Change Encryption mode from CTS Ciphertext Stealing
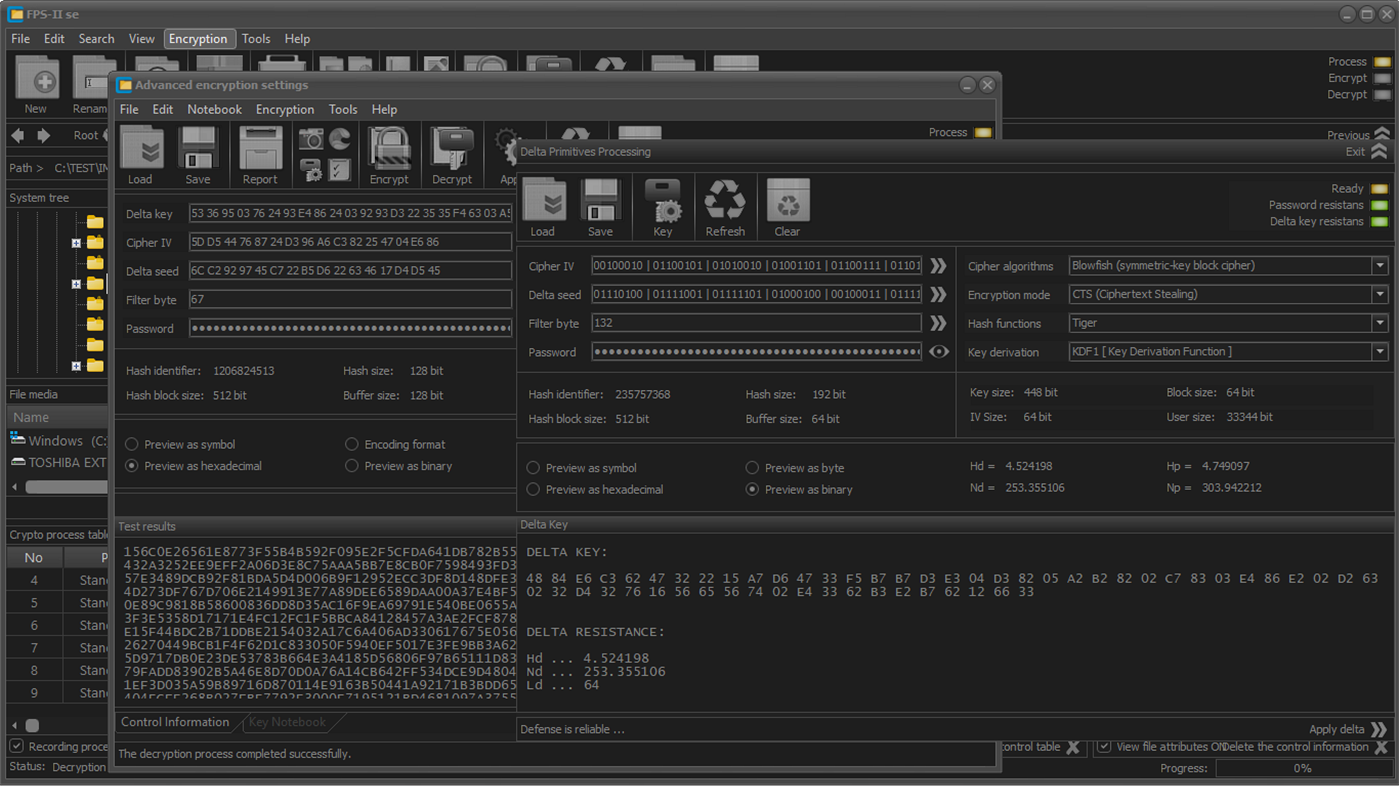The width and height of the screenshot is (1399, 787). (1379, 294)
